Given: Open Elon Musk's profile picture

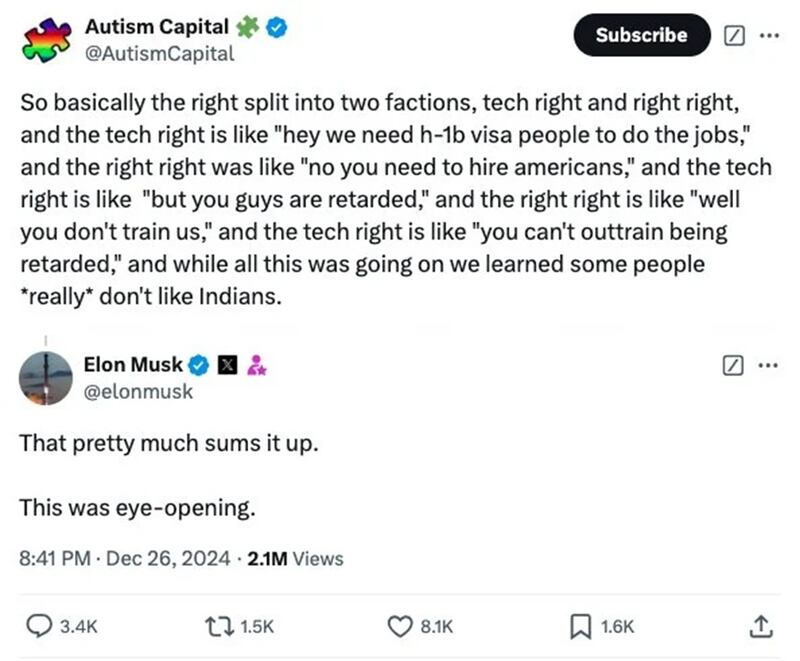Looking at the screenshot, I should (46, 378).
